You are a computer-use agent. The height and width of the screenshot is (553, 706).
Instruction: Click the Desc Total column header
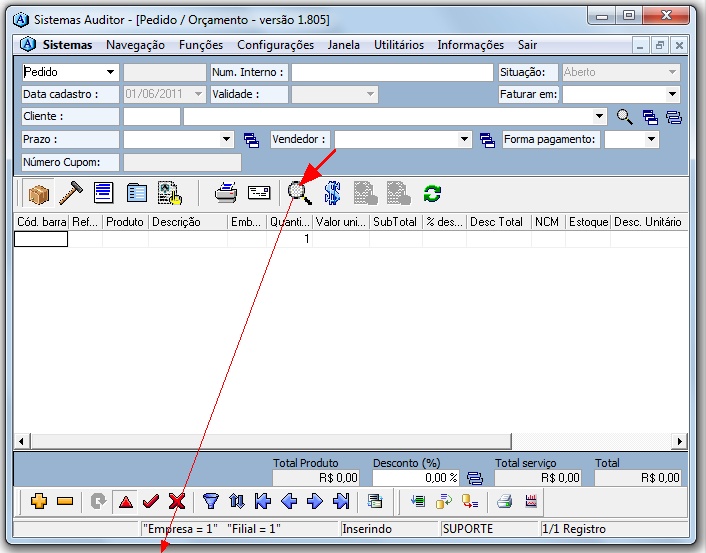[499, 222]
